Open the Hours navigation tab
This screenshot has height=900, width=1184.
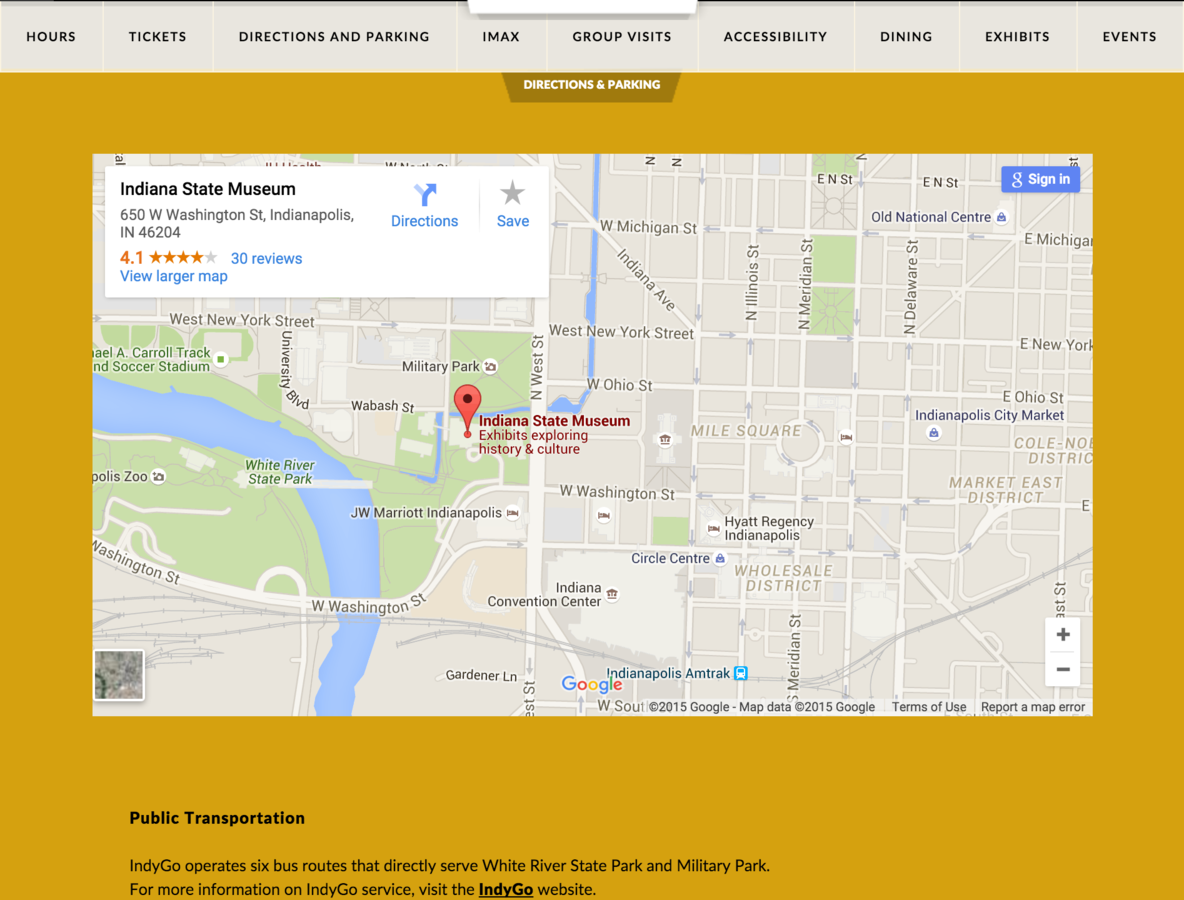click(x=51, y=36)
